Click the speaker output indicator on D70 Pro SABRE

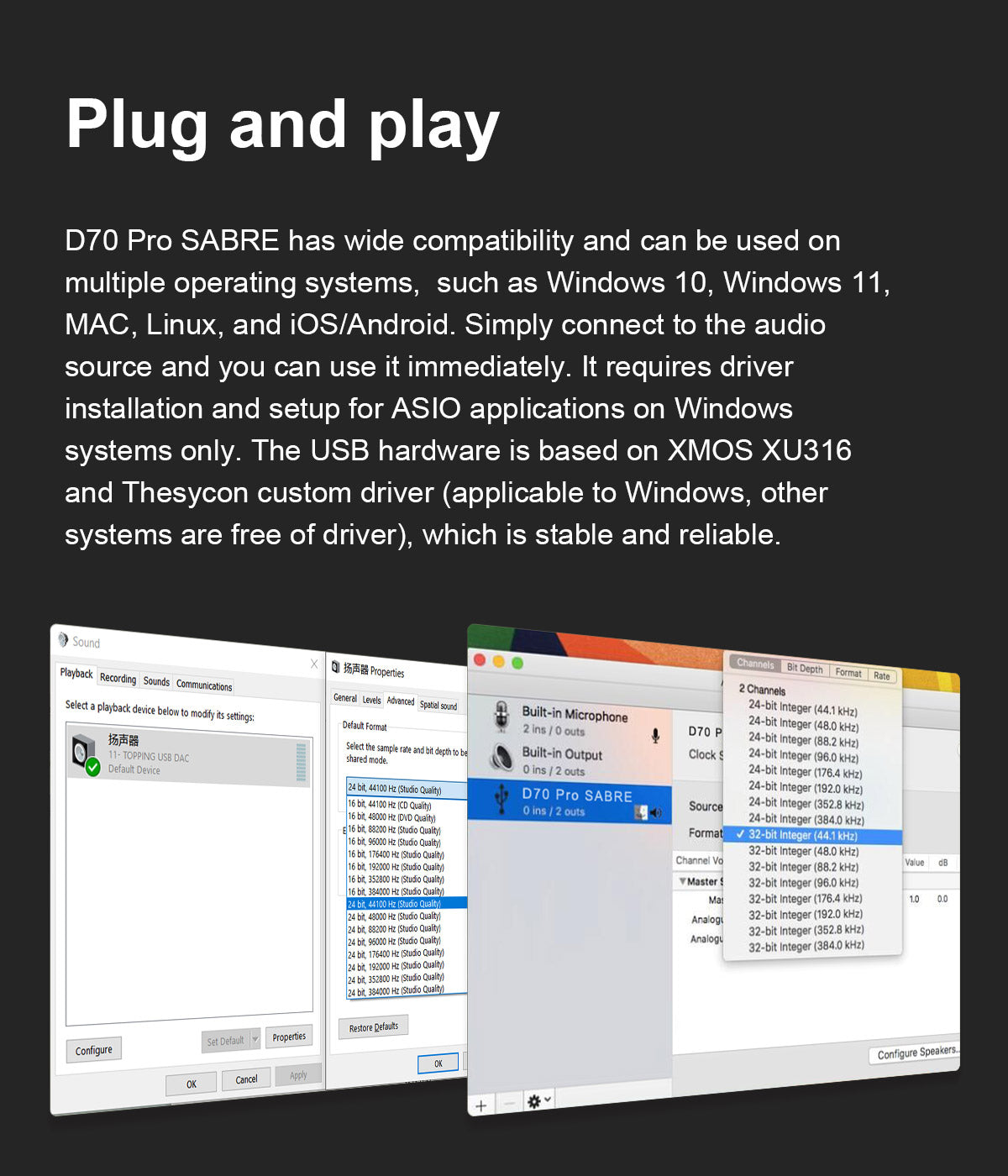(655, 812)
